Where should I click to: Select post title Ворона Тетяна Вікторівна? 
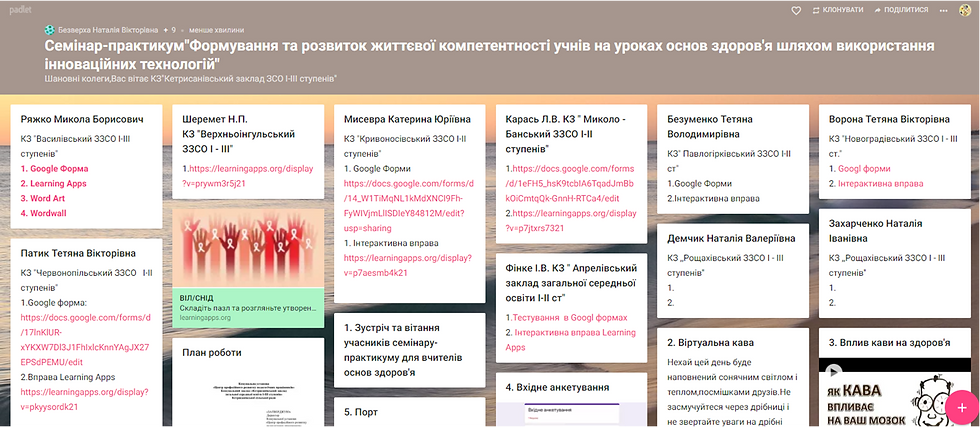tap(889, 119)
